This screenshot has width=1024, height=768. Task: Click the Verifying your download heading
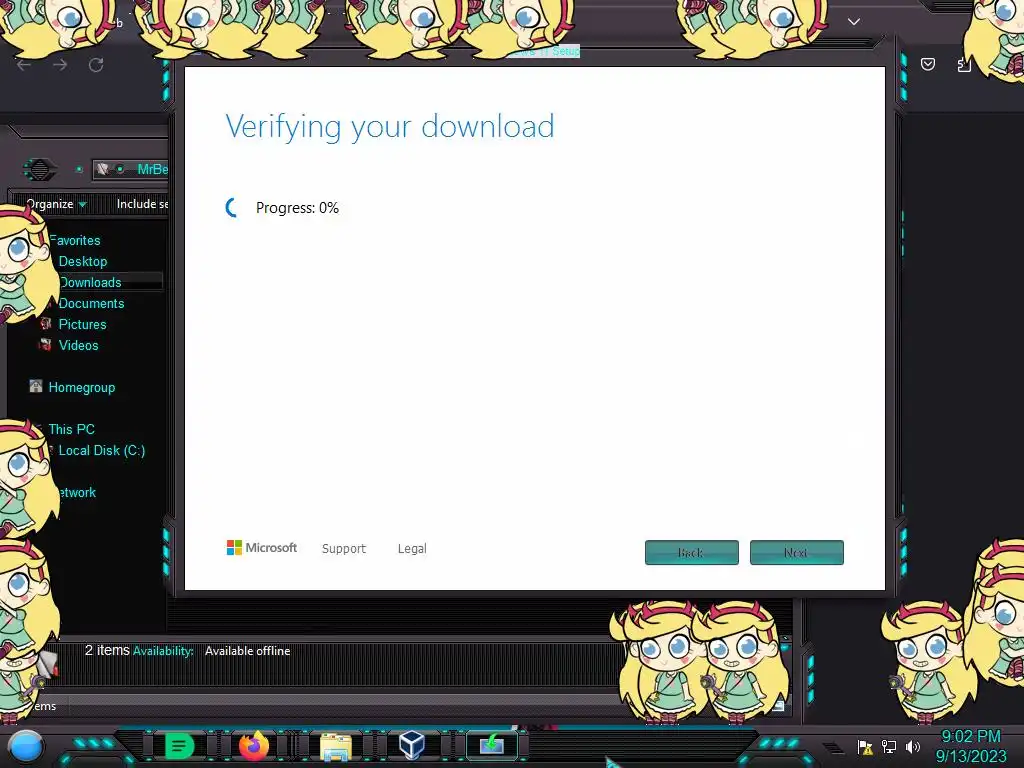[x=390, y=127]
